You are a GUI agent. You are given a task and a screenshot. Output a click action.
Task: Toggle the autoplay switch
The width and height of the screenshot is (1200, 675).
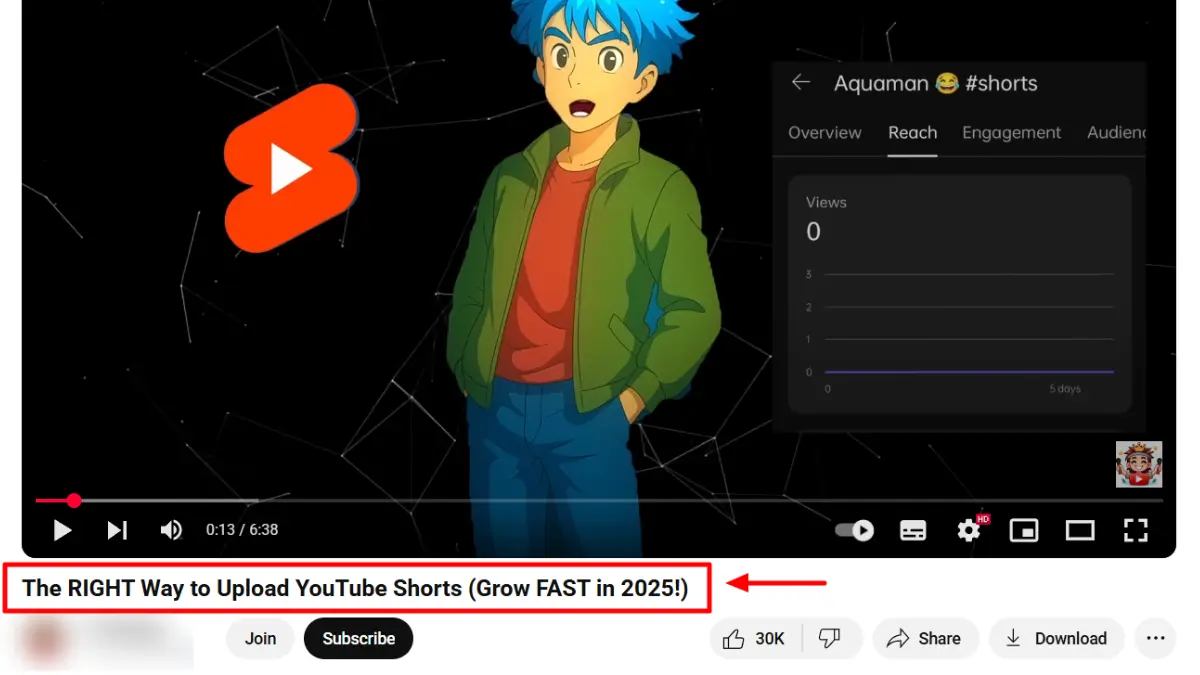854,530
